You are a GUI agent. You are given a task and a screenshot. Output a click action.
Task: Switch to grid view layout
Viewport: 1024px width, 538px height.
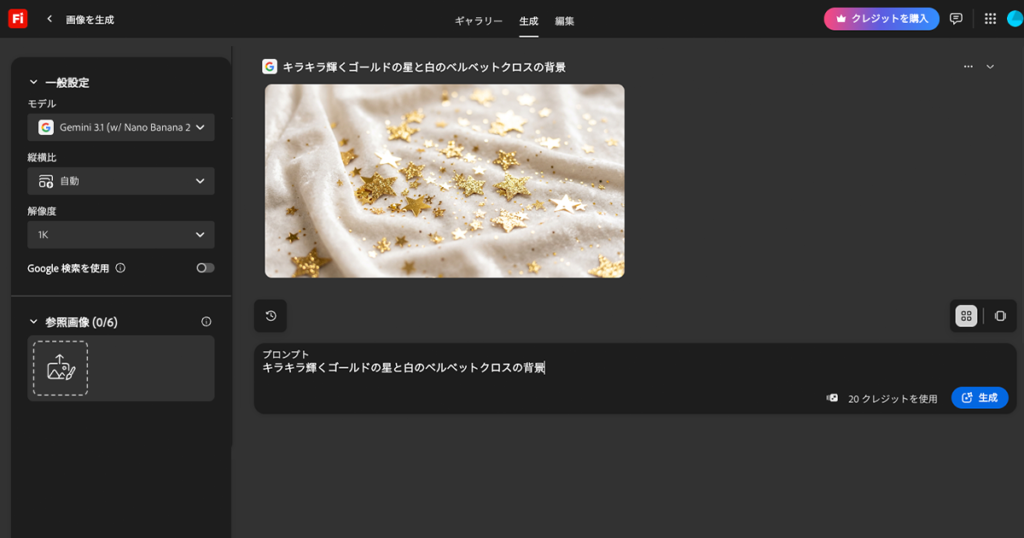pyautogui.click(x=966, y=316)
